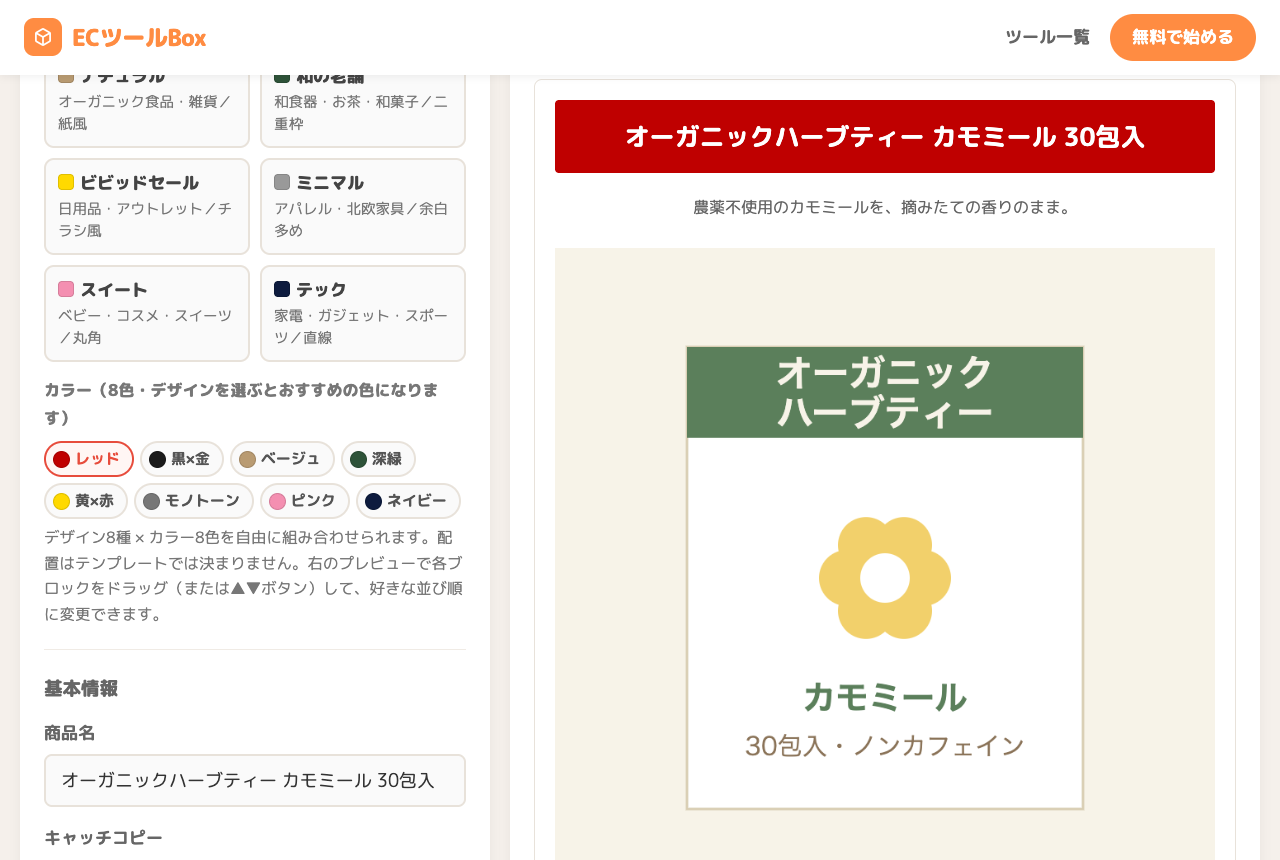Click the キャッチコピー field label
The width and height of the screenshot is (1280, 860).
coord(103,837)
